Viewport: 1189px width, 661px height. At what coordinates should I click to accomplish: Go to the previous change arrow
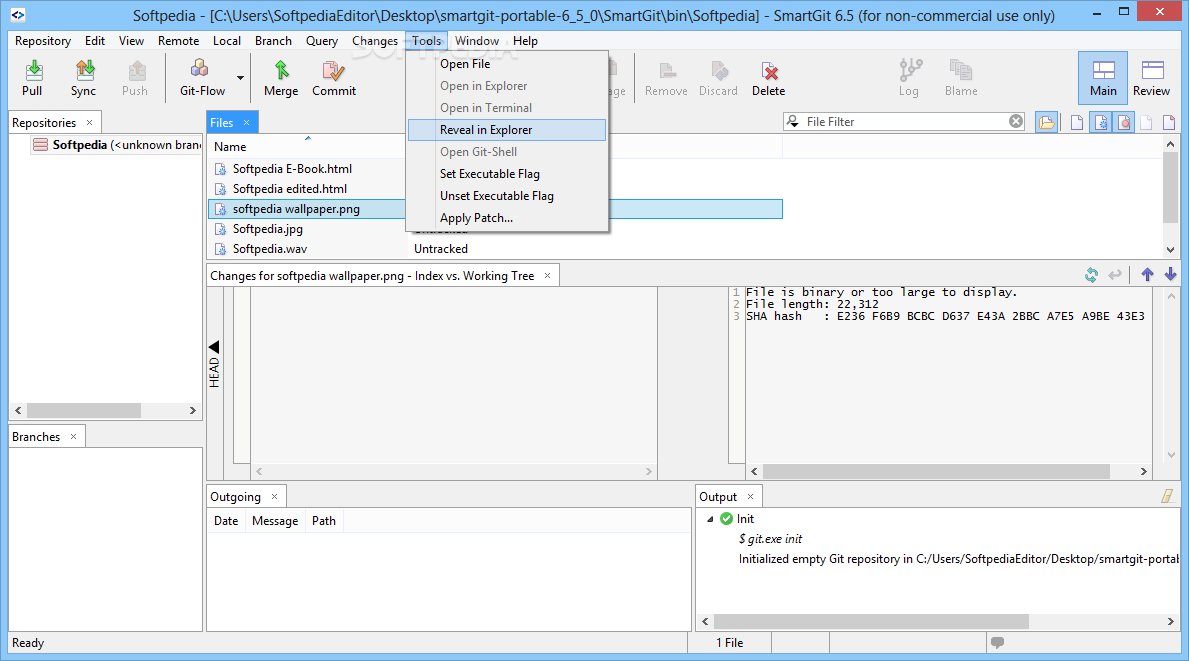(1147, 275)
